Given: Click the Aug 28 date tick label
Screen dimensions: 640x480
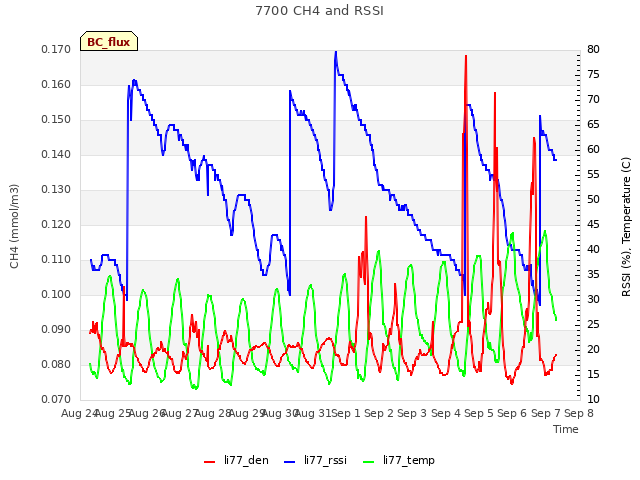Looking at the screenshot, I should [x=213, y=413].
